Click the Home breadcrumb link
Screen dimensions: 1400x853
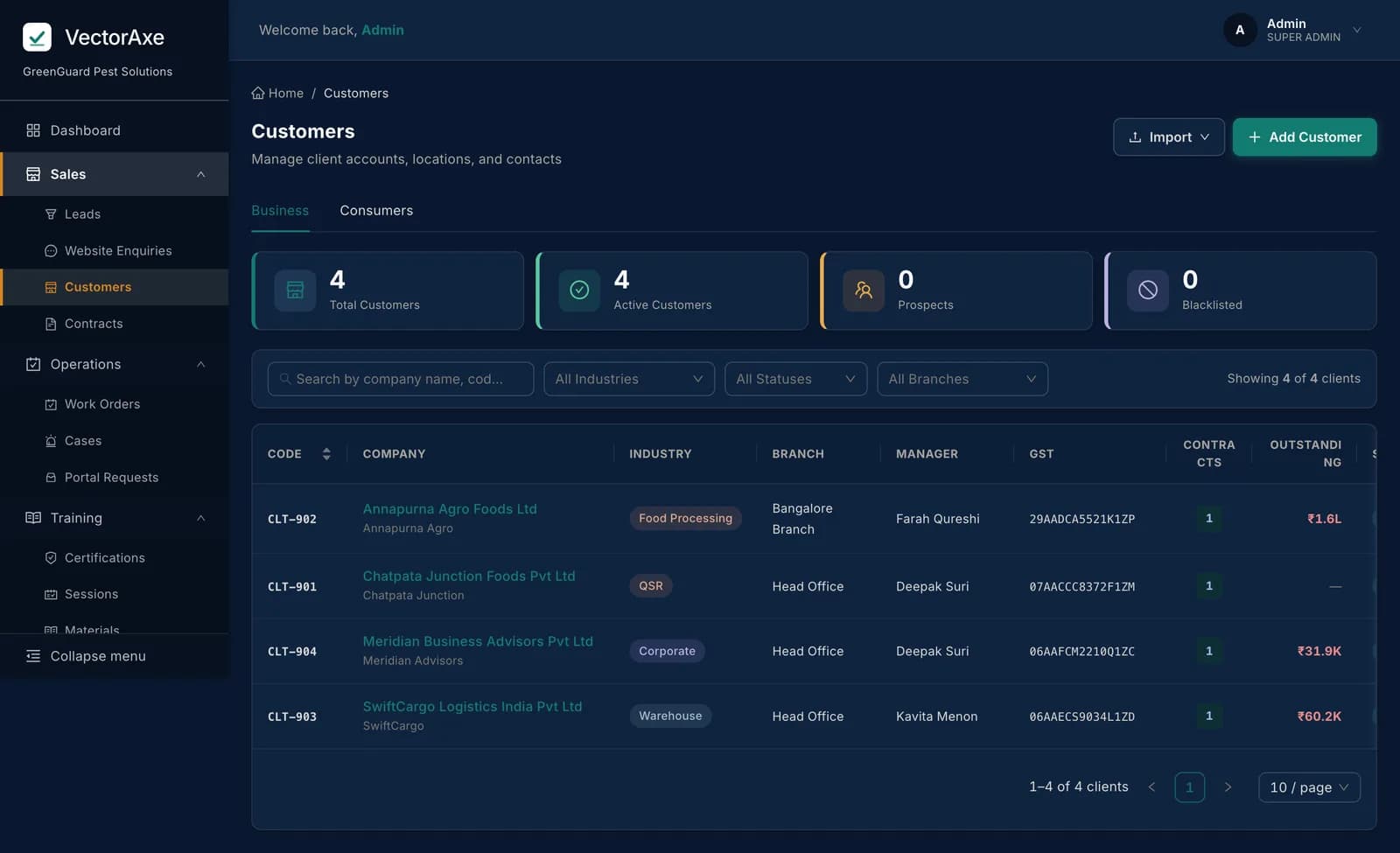(x=277, y=93)
